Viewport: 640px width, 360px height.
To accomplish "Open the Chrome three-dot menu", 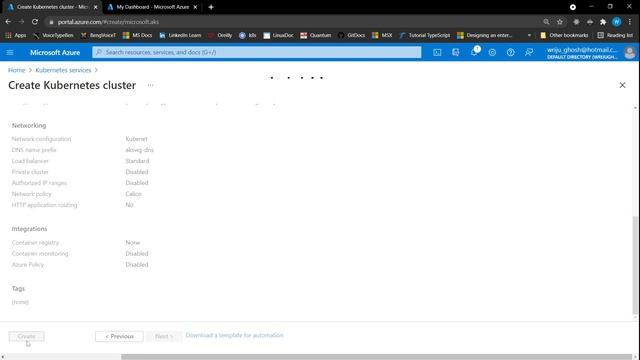I will pos(630,22).
